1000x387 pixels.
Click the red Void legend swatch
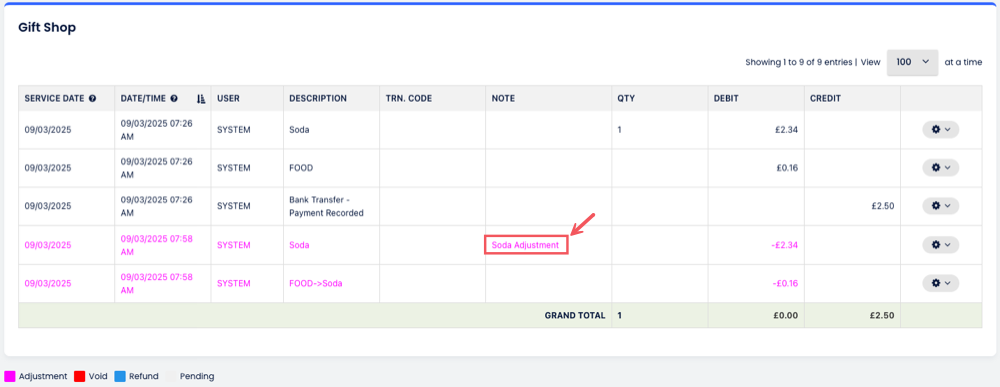80,376
